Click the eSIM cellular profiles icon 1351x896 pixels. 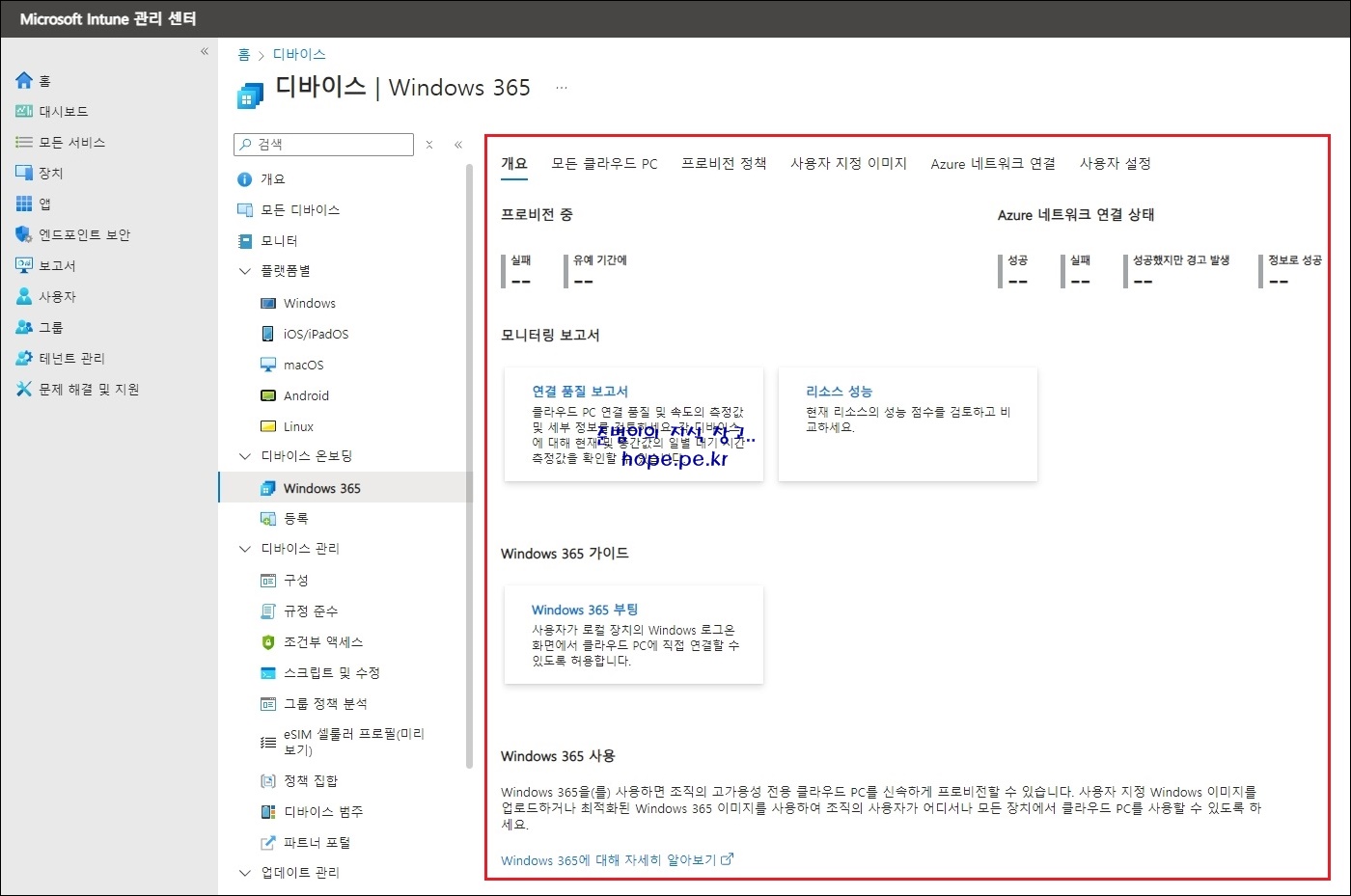[268, 743]
